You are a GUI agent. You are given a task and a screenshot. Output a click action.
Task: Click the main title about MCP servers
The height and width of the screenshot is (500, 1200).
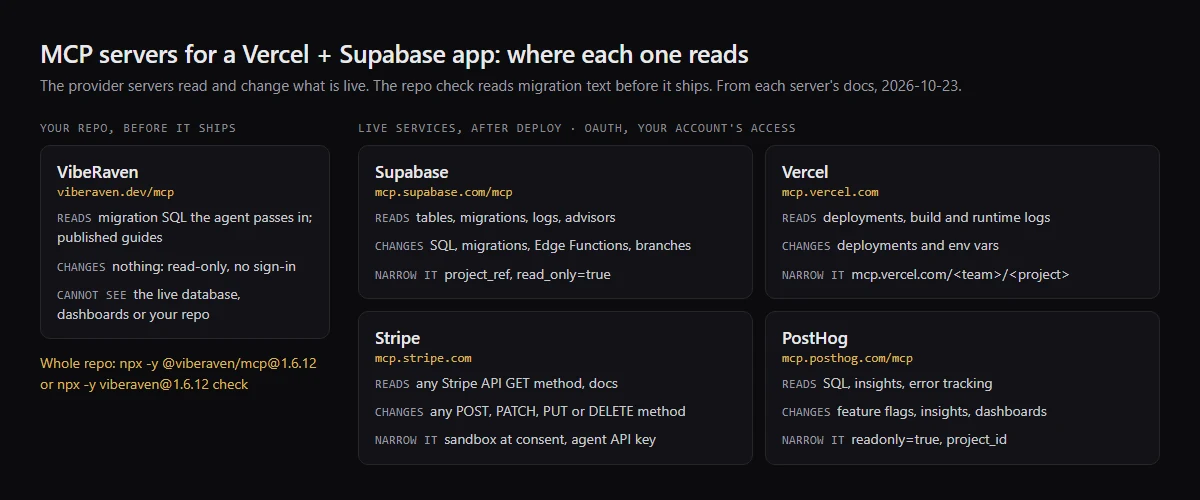pos(394,54)
